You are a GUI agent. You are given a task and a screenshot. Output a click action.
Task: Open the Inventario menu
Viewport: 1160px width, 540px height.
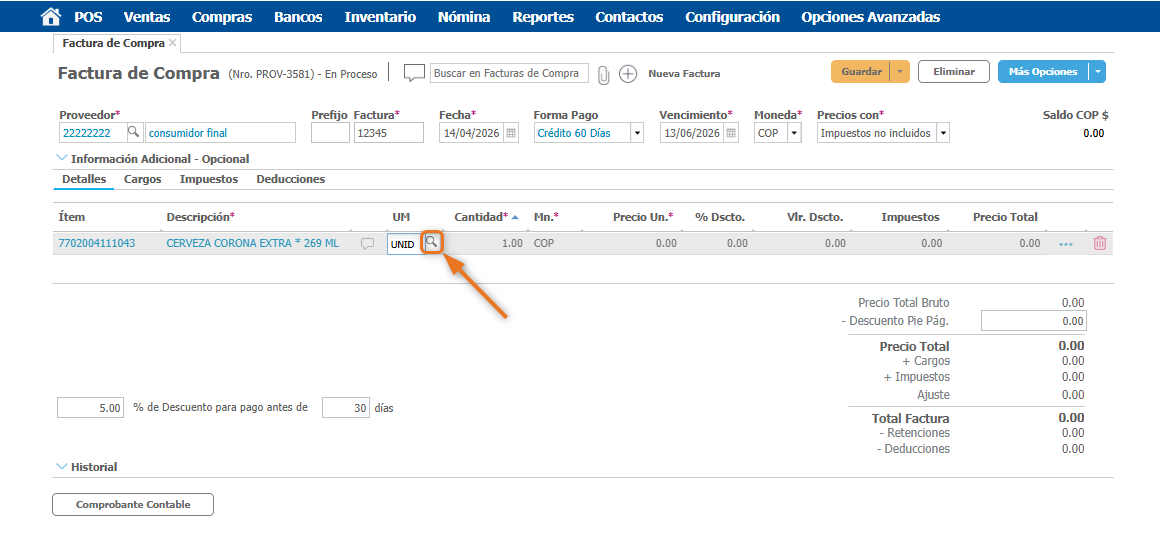(380, 17)
